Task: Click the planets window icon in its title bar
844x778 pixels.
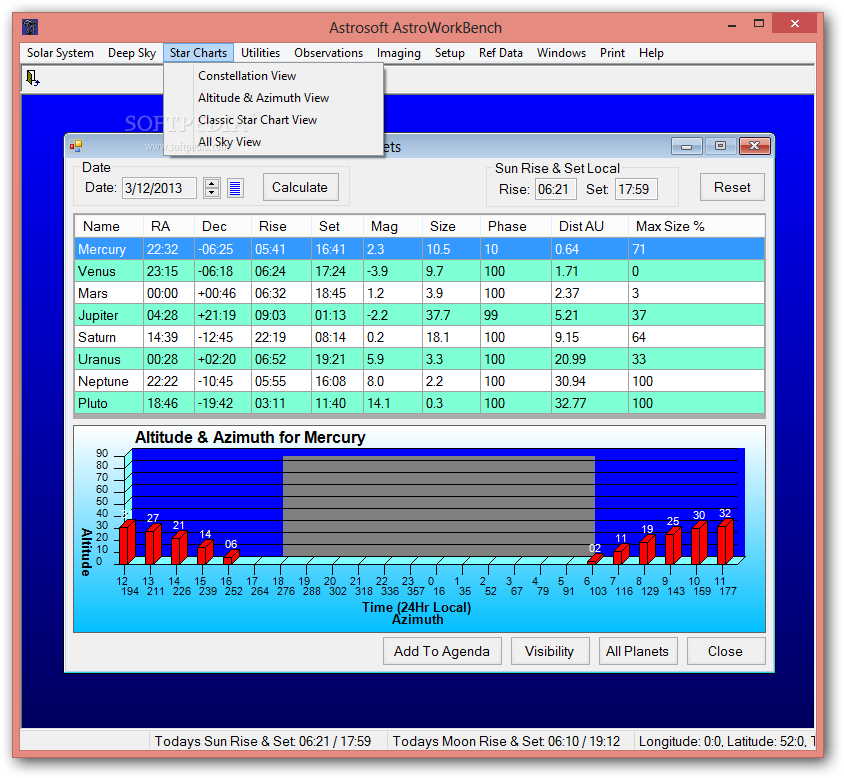Action: (76, 146)
